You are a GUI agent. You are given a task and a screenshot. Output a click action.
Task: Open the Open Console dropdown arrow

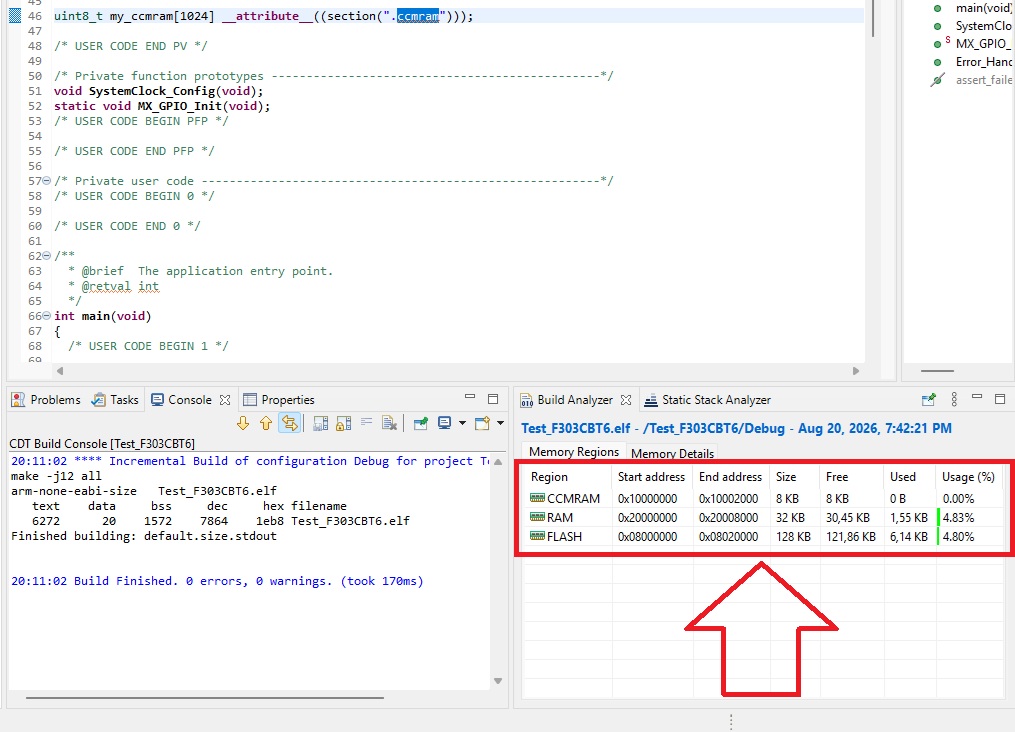500,423
